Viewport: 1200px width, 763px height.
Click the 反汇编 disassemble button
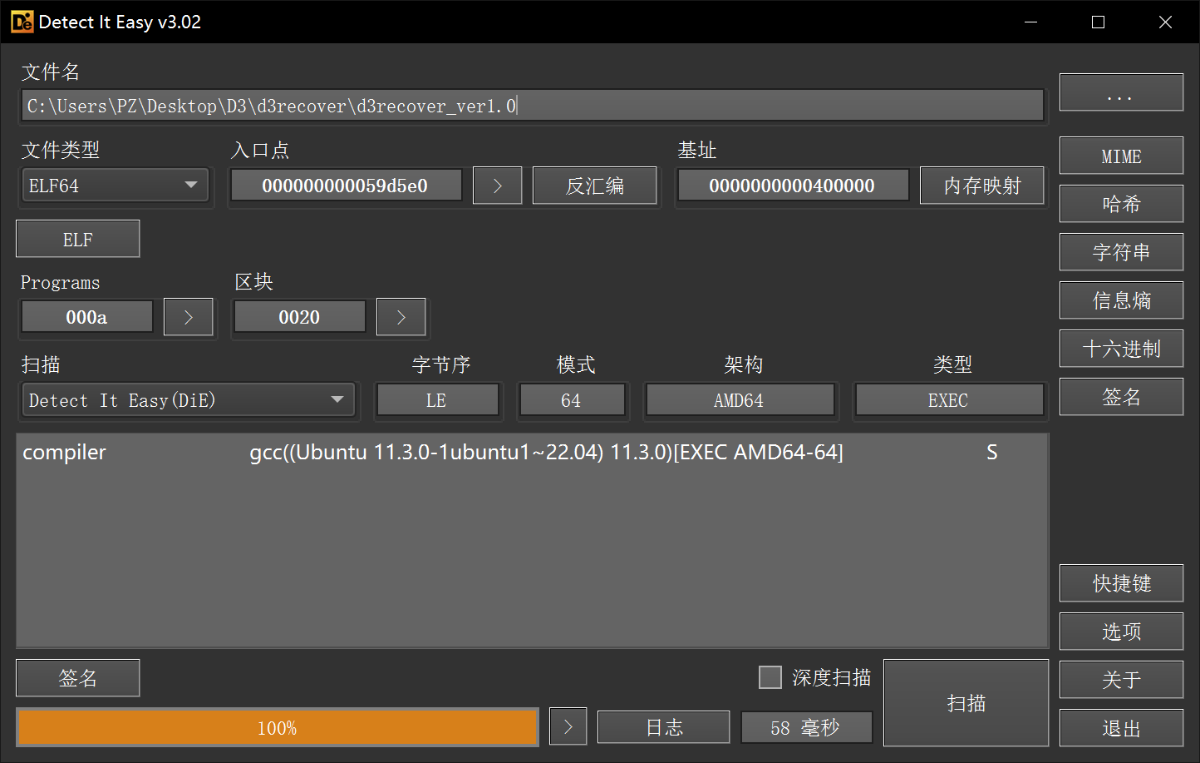tap(595, 186)
